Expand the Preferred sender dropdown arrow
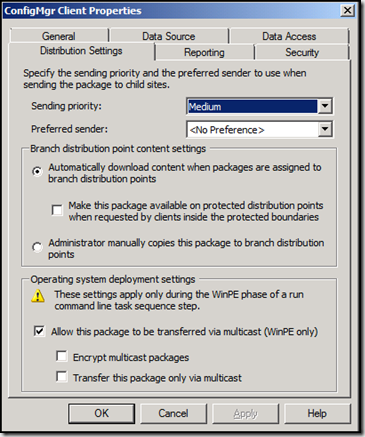Screen dimensions: 365x437 tap(325, 129)
